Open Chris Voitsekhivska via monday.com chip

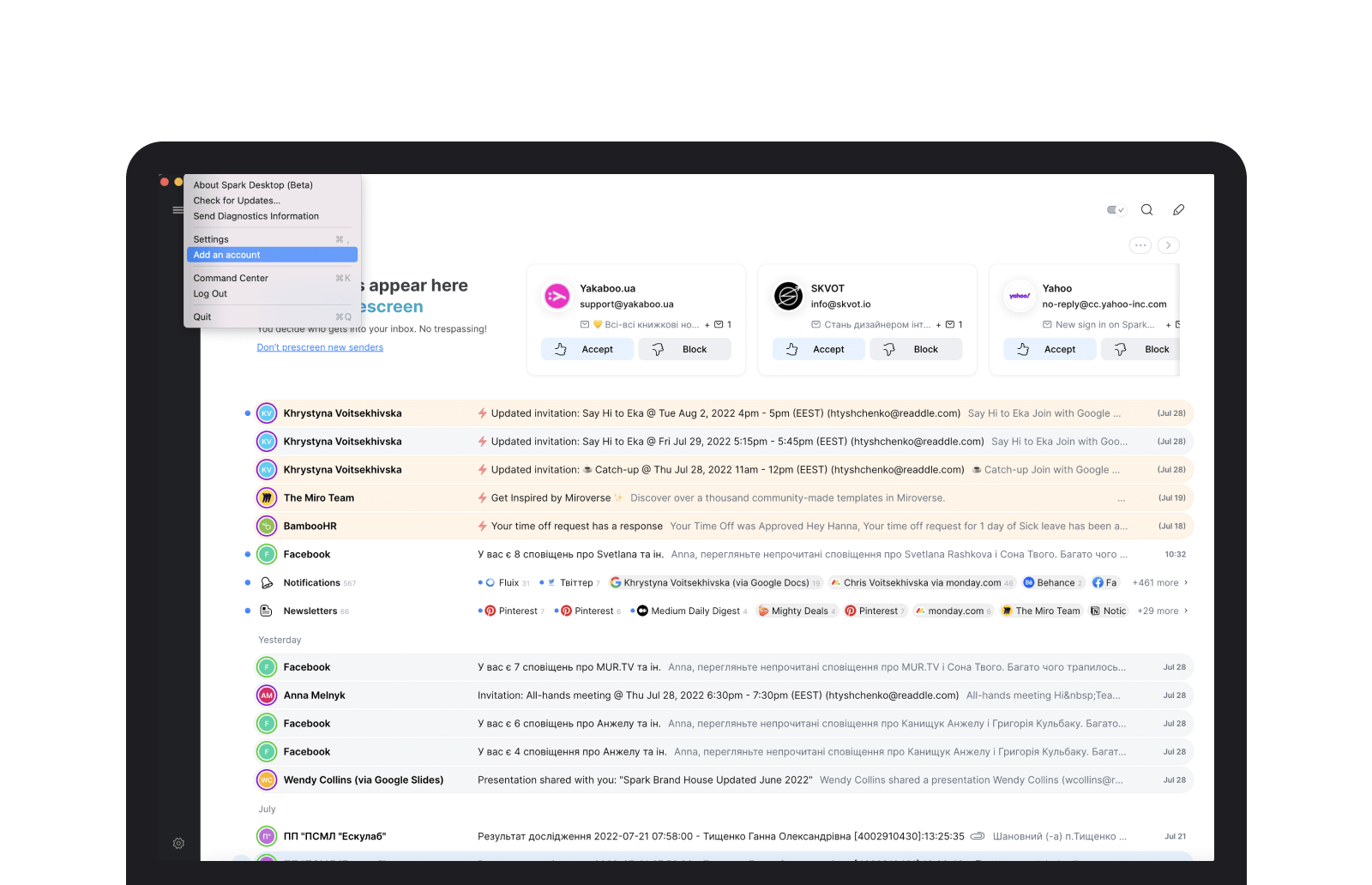click(x=922, y=583)
